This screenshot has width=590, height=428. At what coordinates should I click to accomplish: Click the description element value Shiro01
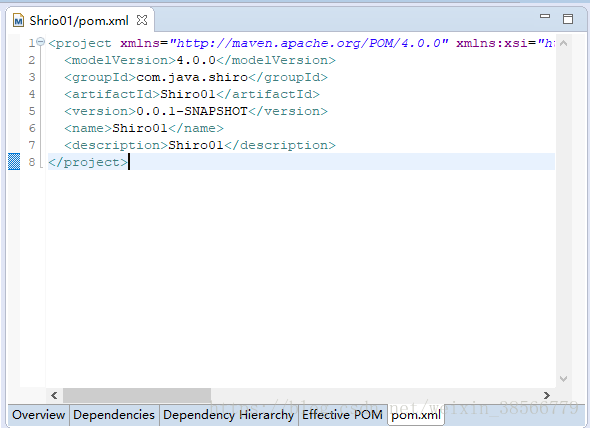tap(196, 145)
